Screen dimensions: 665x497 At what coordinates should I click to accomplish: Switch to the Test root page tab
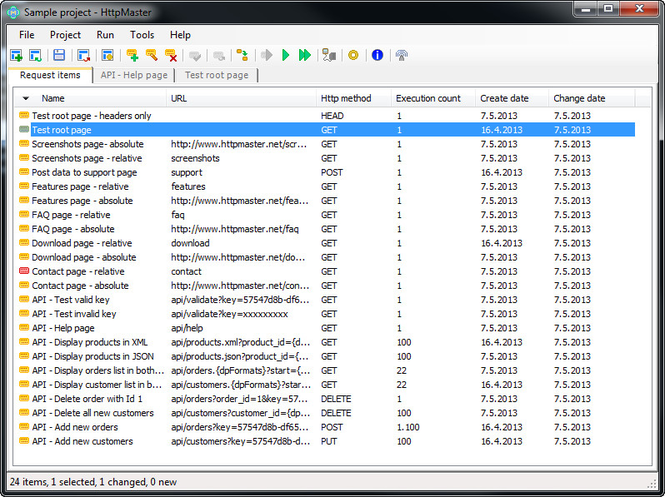[216, 75]
